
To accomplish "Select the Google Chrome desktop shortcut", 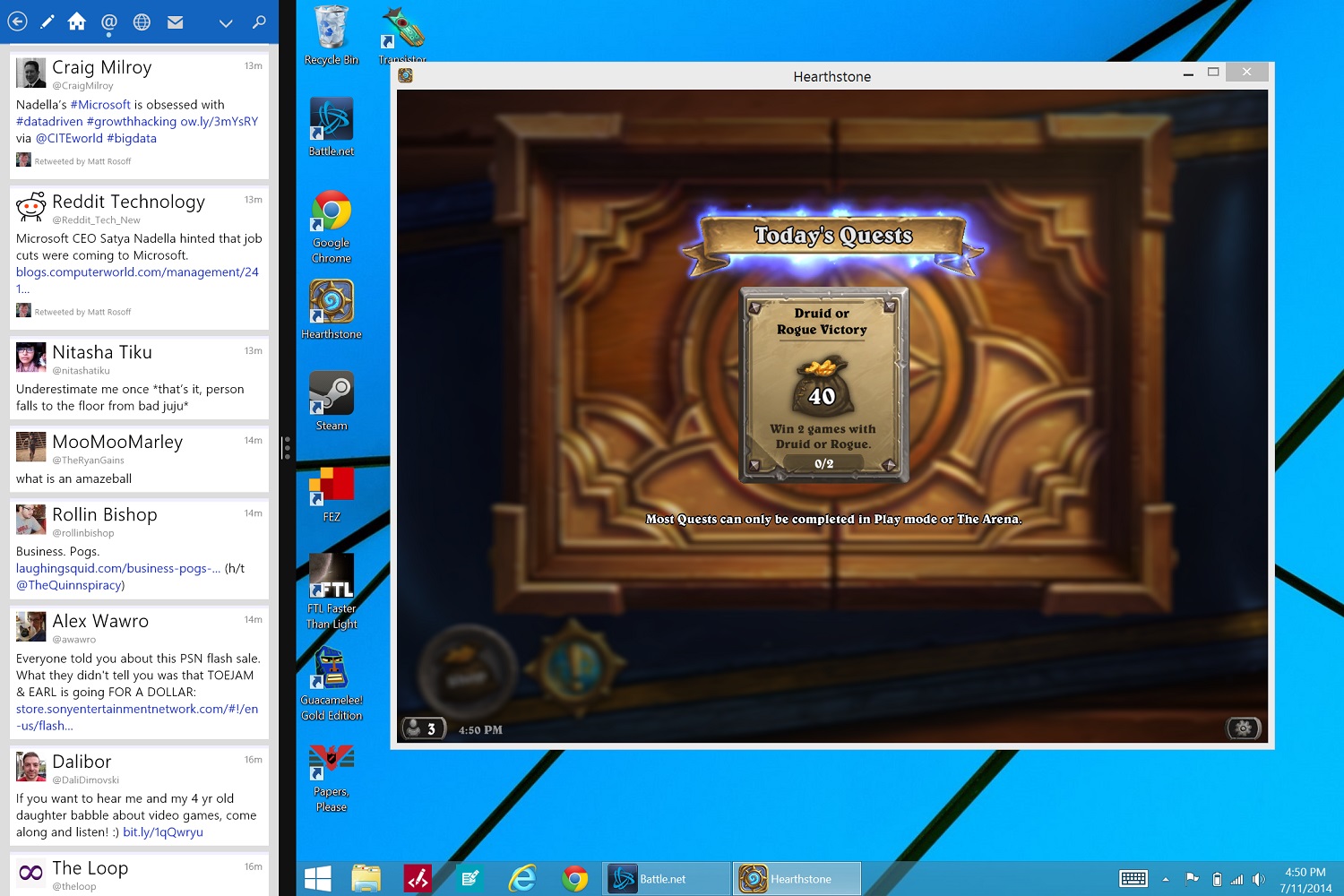I will [332, 226].
